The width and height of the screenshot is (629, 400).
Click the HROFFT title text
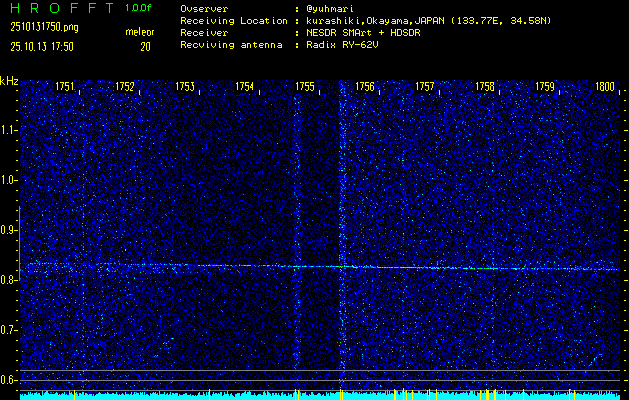(x=62, y=8)
